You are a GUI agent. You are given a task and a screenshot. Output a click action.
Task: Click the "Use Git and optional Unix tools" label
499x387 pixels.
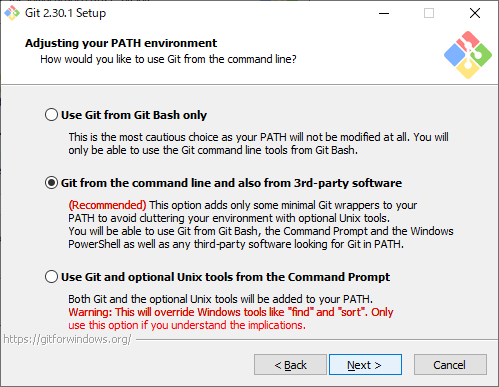point(225,277)
